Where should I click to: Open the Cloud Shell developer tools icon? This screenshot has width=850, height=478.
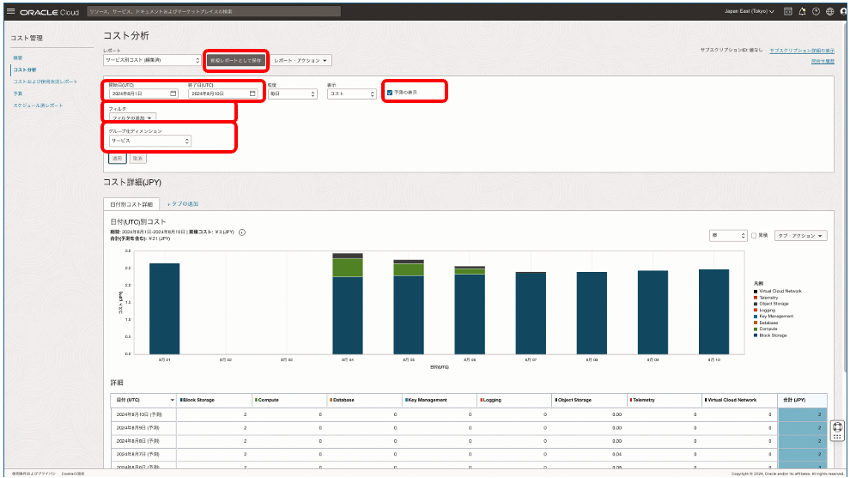pyautogui.click(x=788, y=11)
